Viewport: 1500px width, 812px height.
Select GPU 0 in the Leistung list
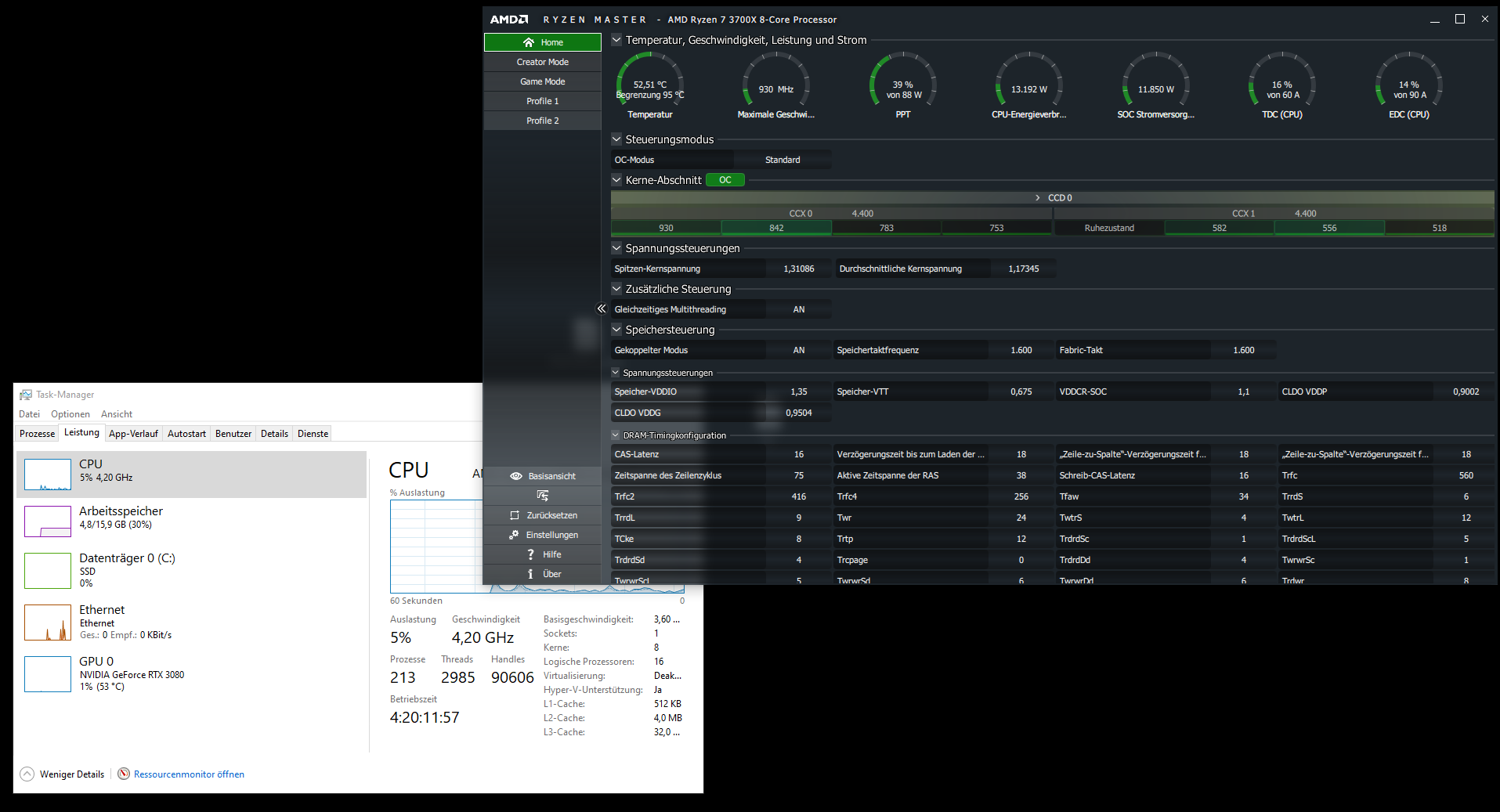192,673
